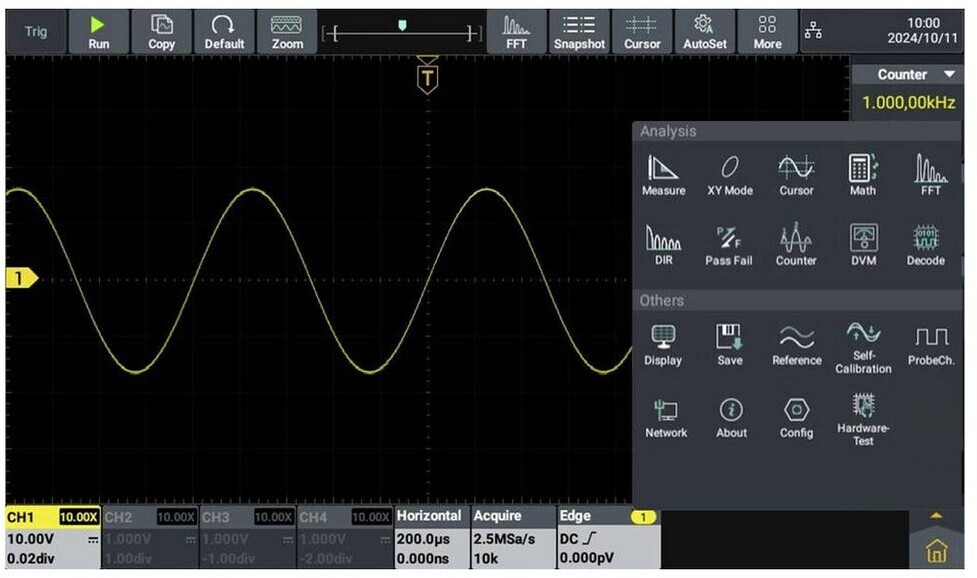
Task: Click the horizontal position bar marker
Action: [x=402, y=27]
